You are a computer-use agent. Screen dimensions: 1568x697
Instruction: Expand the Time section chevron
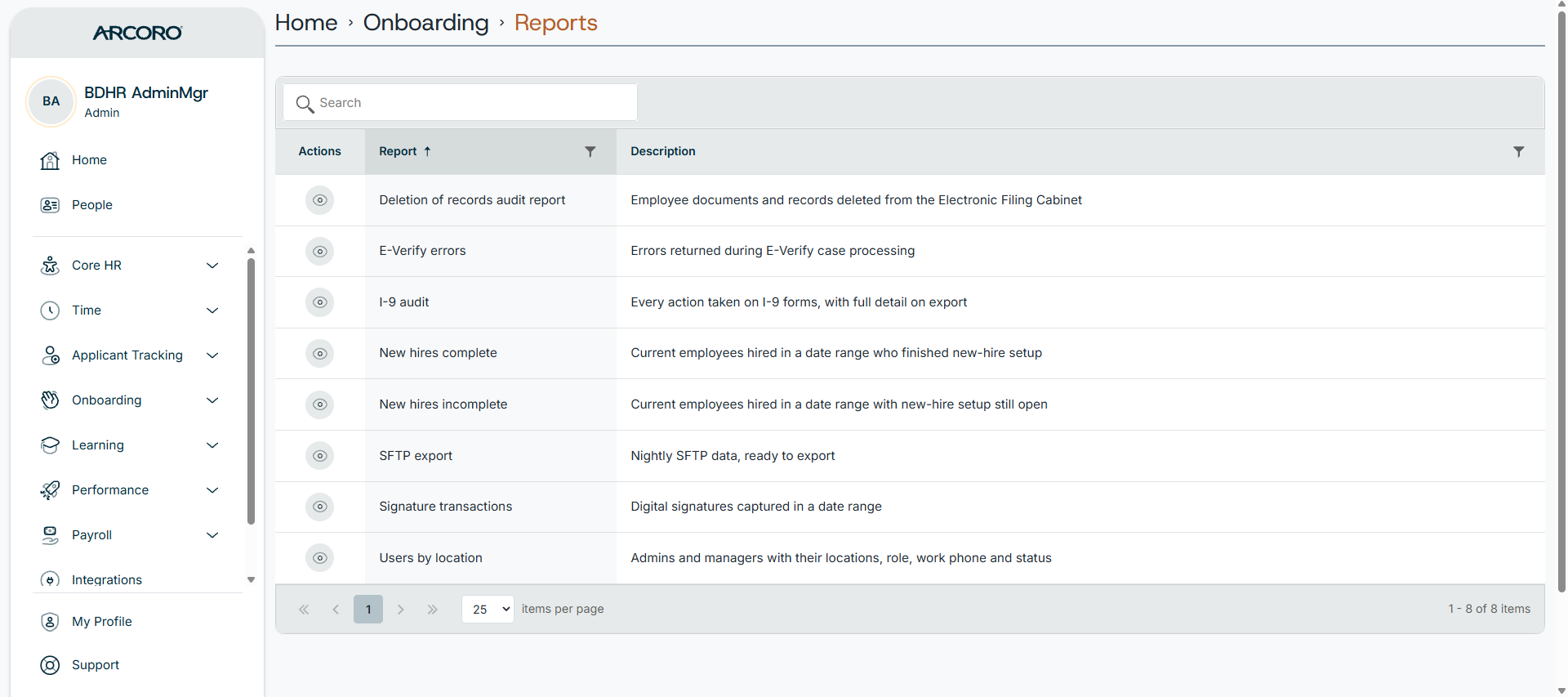click(212, 311)
